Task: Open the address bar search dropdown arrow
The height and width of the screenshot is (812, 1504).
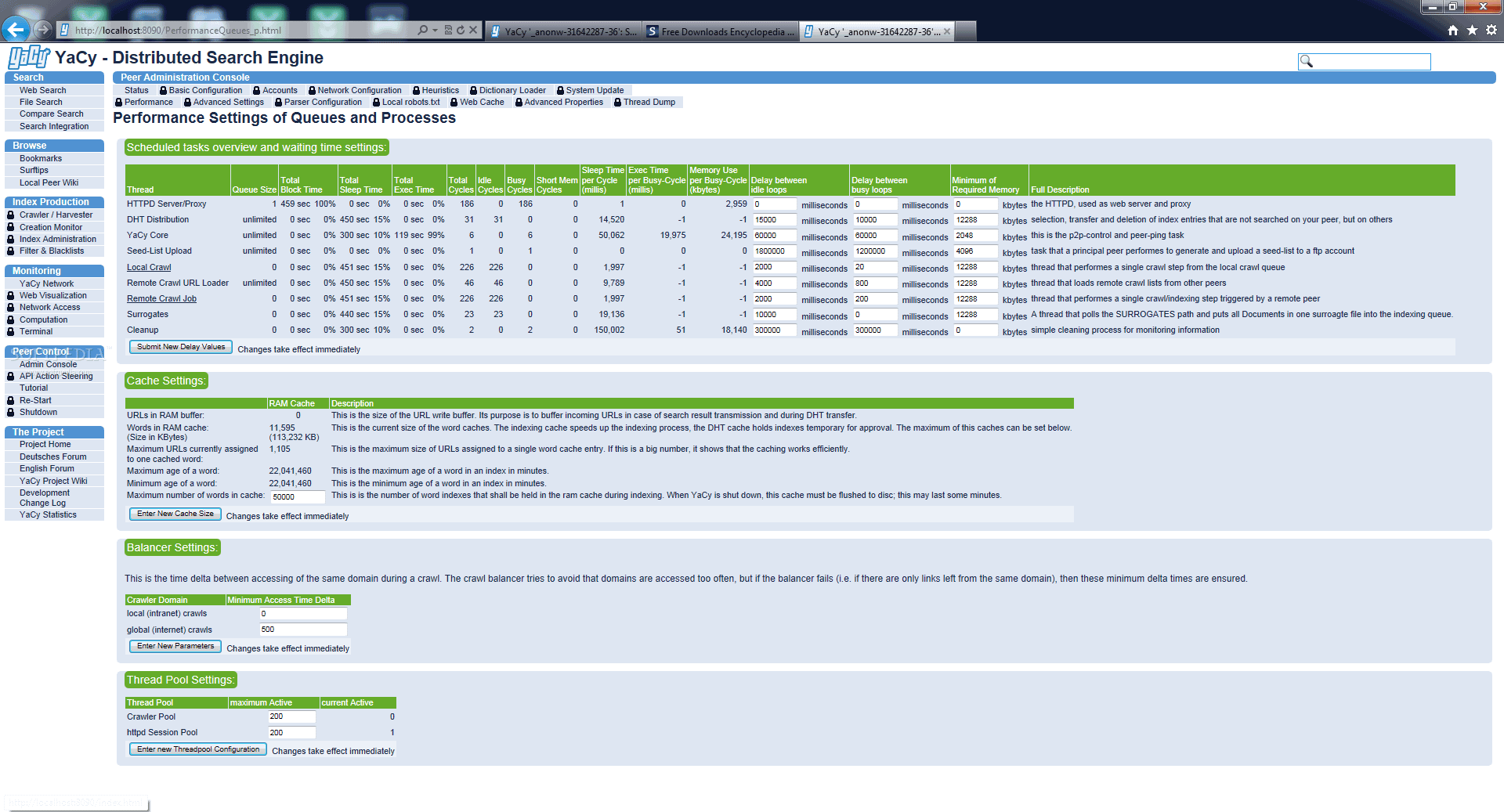Action: coord(435,31)
